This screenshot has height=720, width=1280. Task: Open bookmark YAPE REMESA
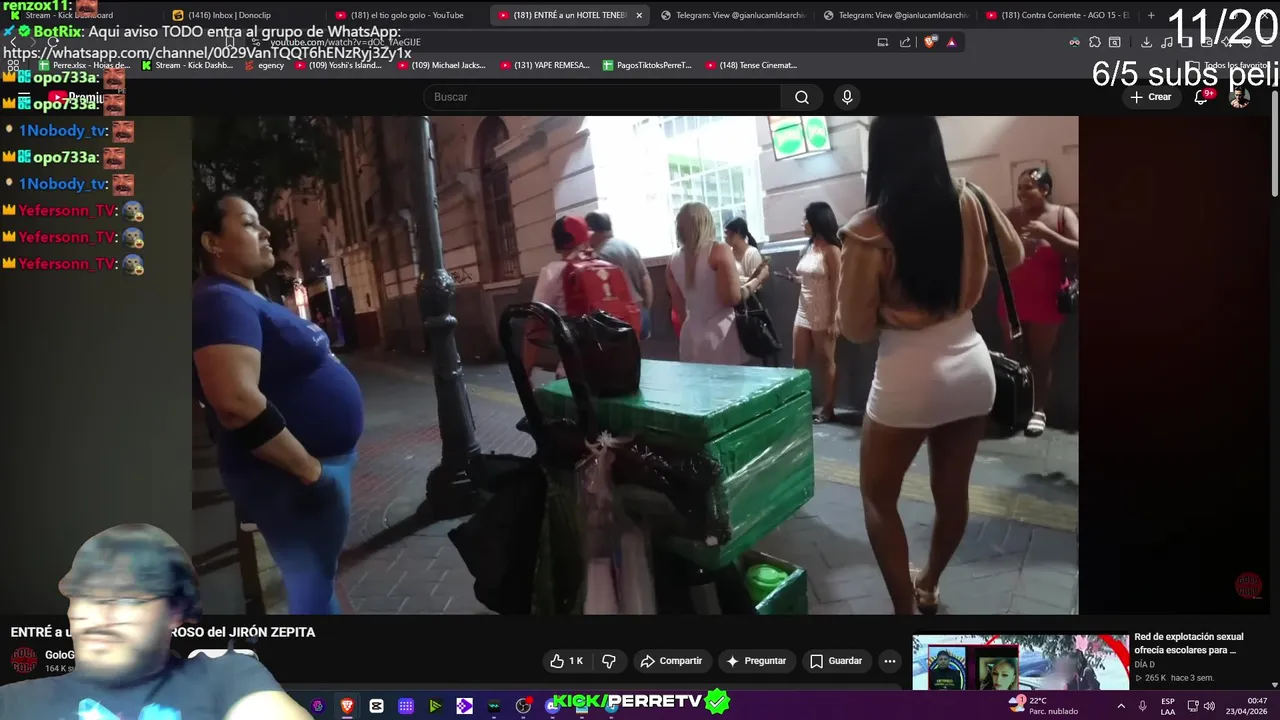point(544,65)
